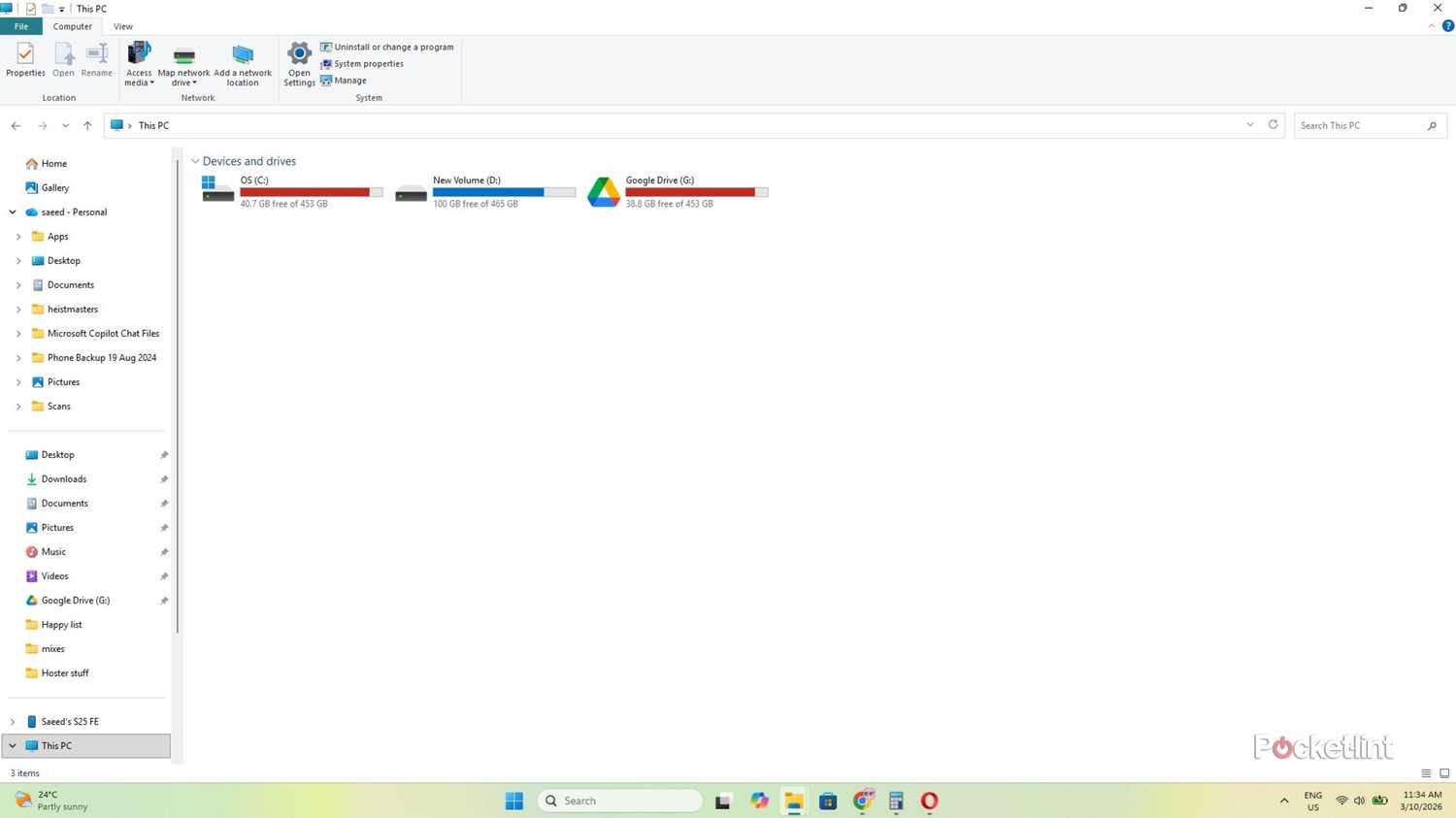Click Manage in the System group

pyautogui.click(x=348, y=80)
